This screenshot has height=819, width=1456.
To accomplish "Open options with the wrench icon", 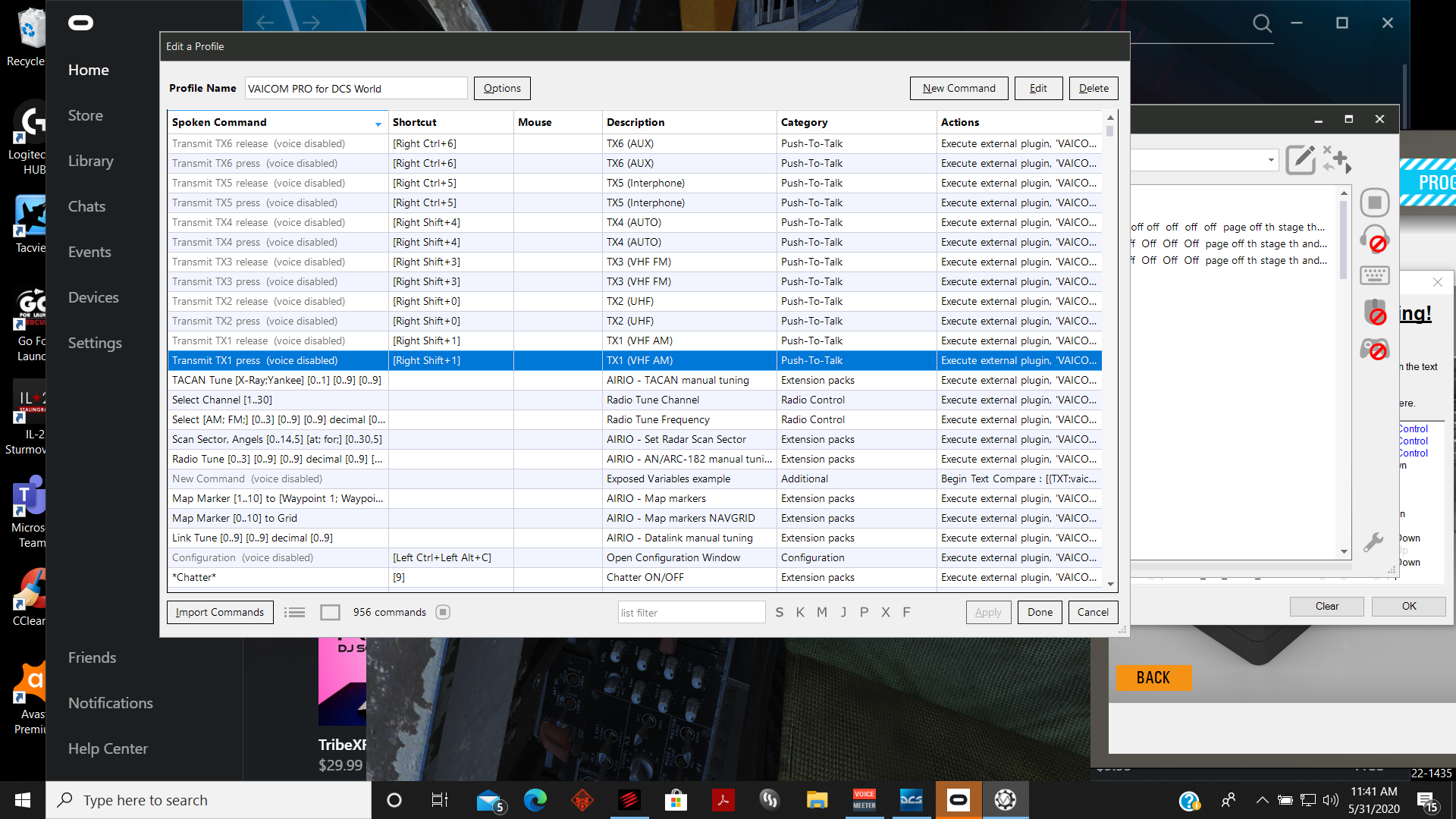I will pos(1373,541).
